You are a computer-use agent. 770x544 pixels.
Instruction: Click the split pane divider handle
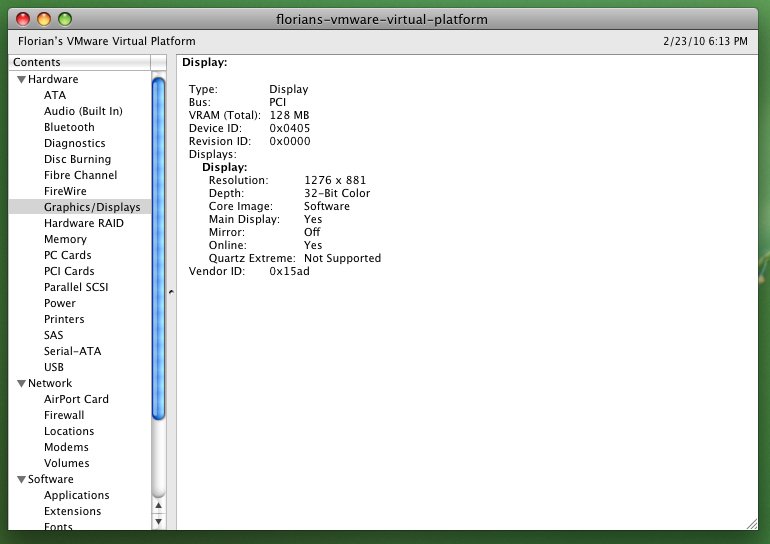tap(171, 292)
